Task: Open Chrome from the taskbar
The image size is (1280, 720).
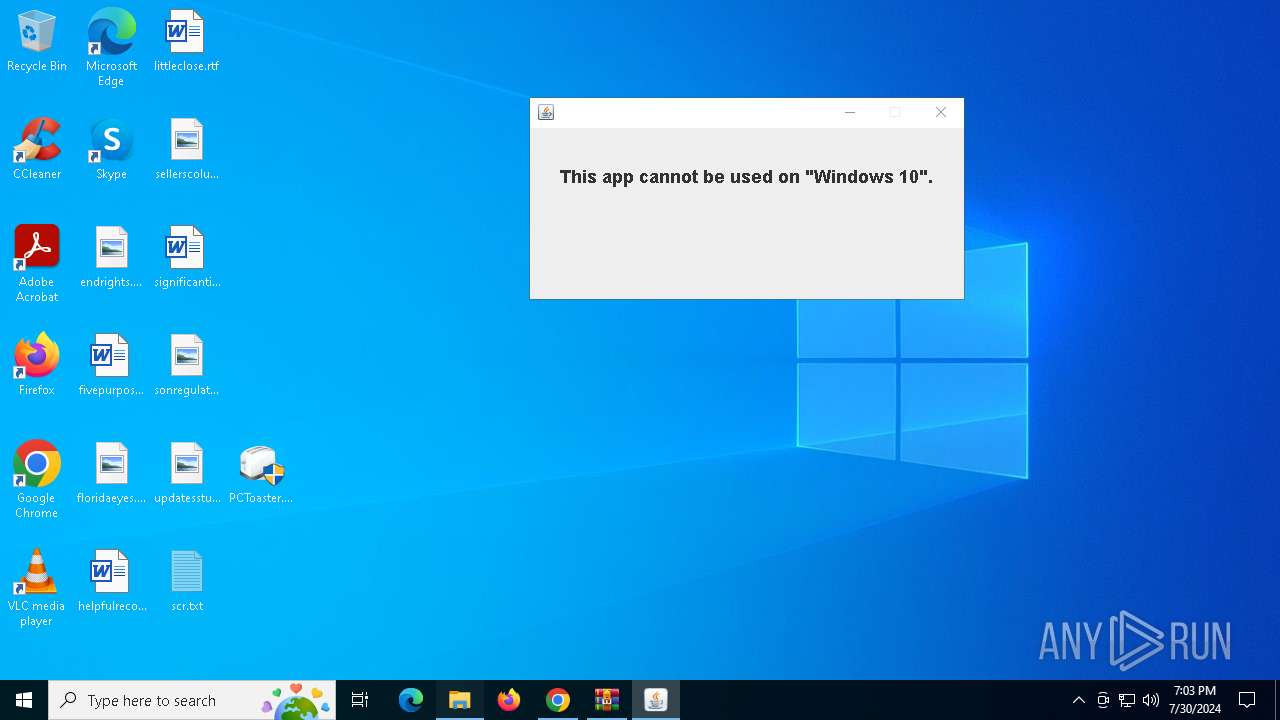Action: click(558, 700)
